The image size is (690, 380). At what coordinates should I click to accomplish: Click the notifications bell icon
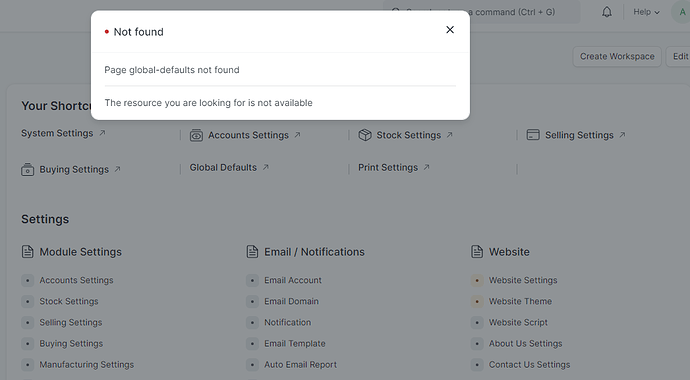(607, 12)
